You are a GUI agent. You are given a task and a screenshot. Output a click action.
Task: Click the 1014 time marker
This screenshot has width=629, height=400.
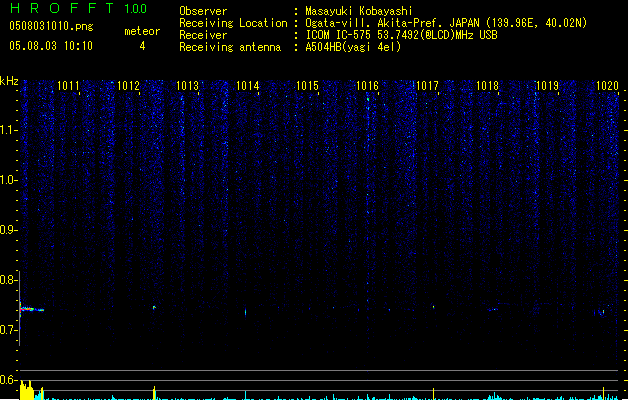(x=248, y=86)
